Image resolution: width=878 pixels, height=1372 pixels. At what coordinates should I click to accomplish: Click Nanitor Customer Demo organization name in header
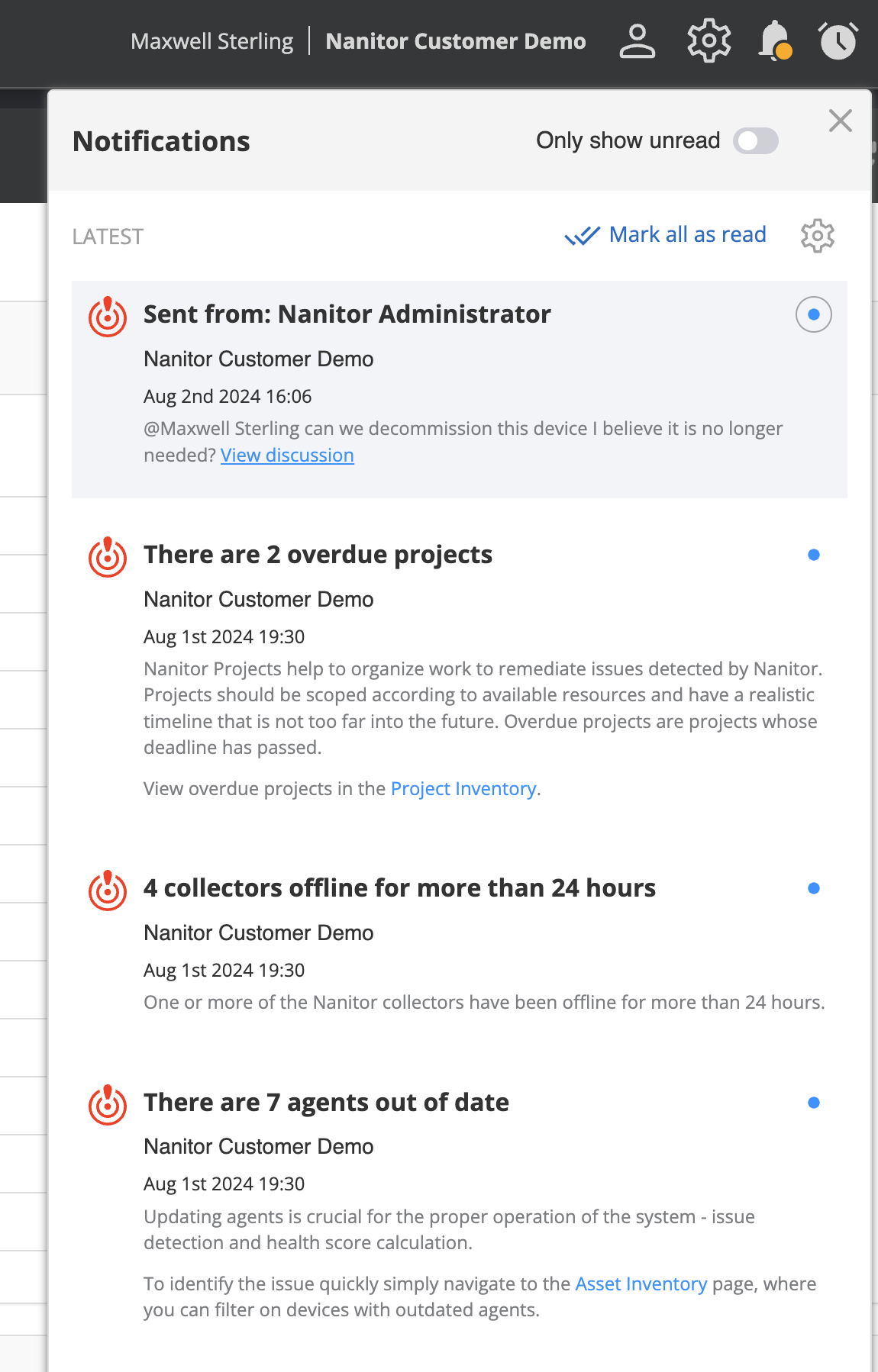coord(456,41)
